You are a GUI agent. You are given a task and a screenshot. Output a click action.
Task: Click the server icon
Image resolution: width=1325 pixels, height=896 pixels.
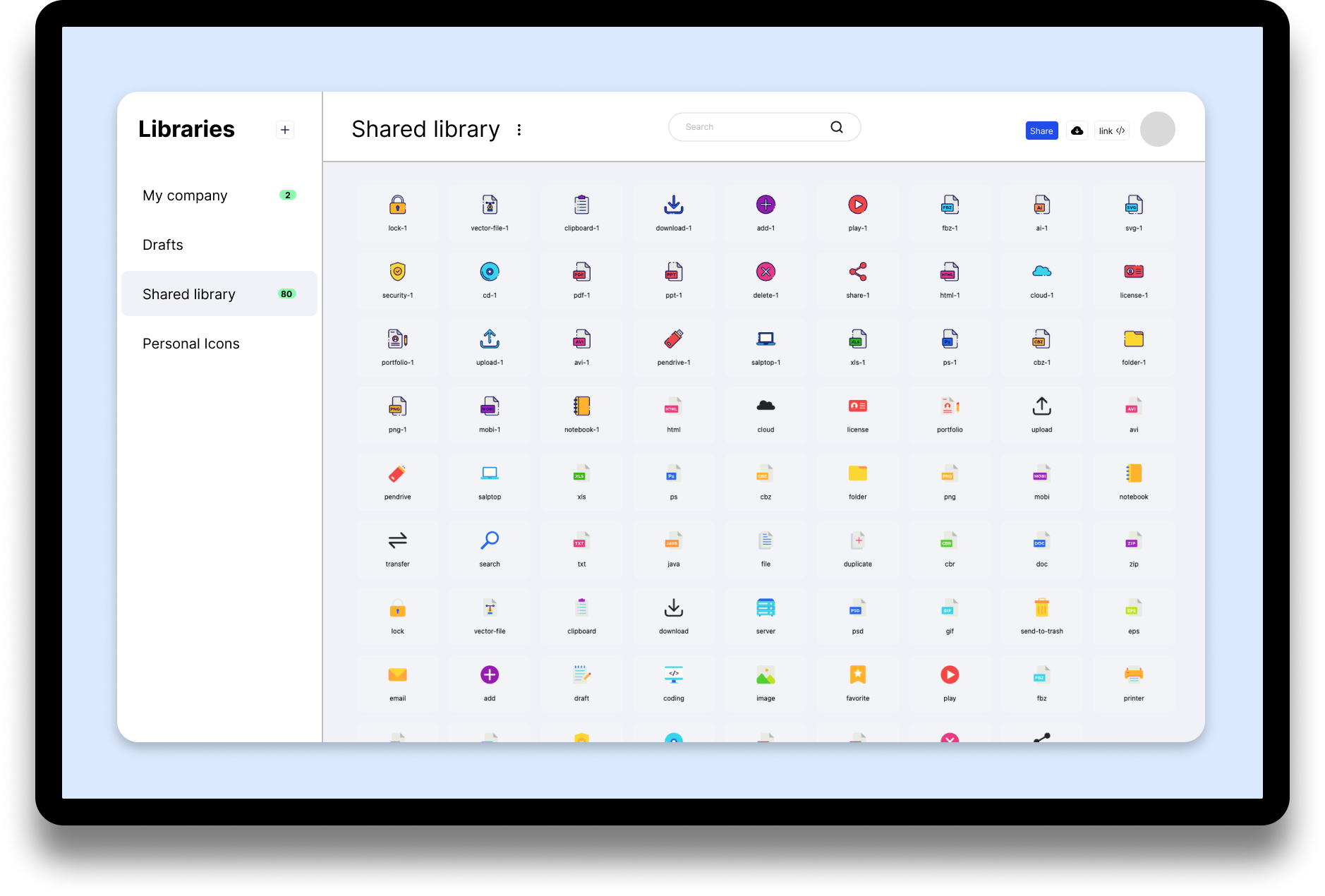[766, 608]
